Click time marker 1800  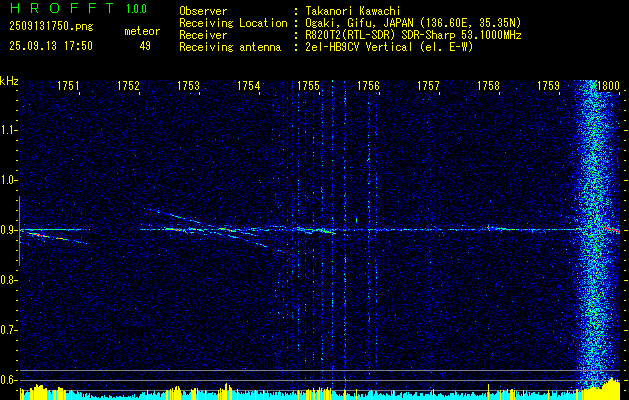point(609,85)
